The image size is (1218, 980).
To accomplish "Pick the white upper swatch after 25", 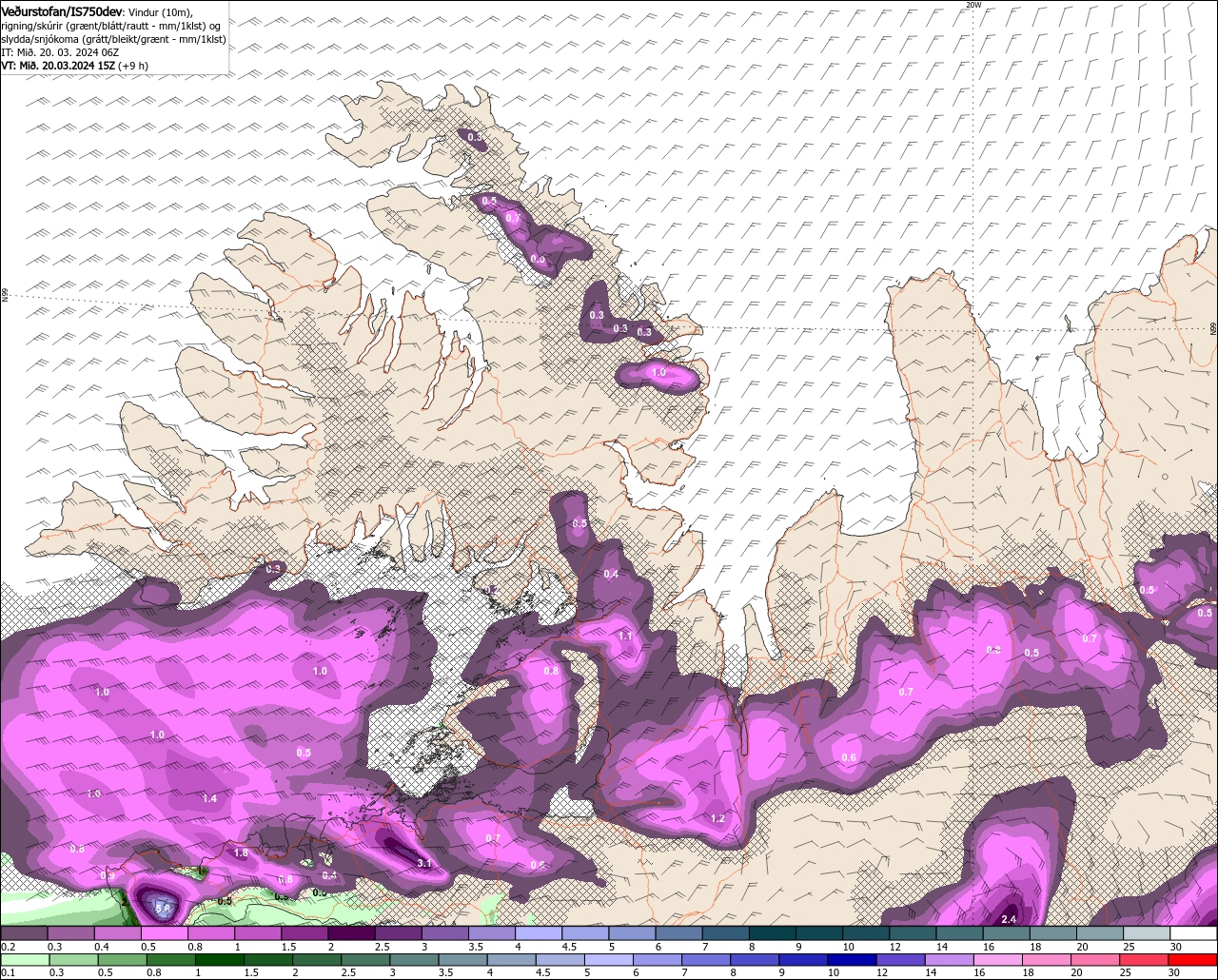I will pyautogui.click(x=1193, y=933).
